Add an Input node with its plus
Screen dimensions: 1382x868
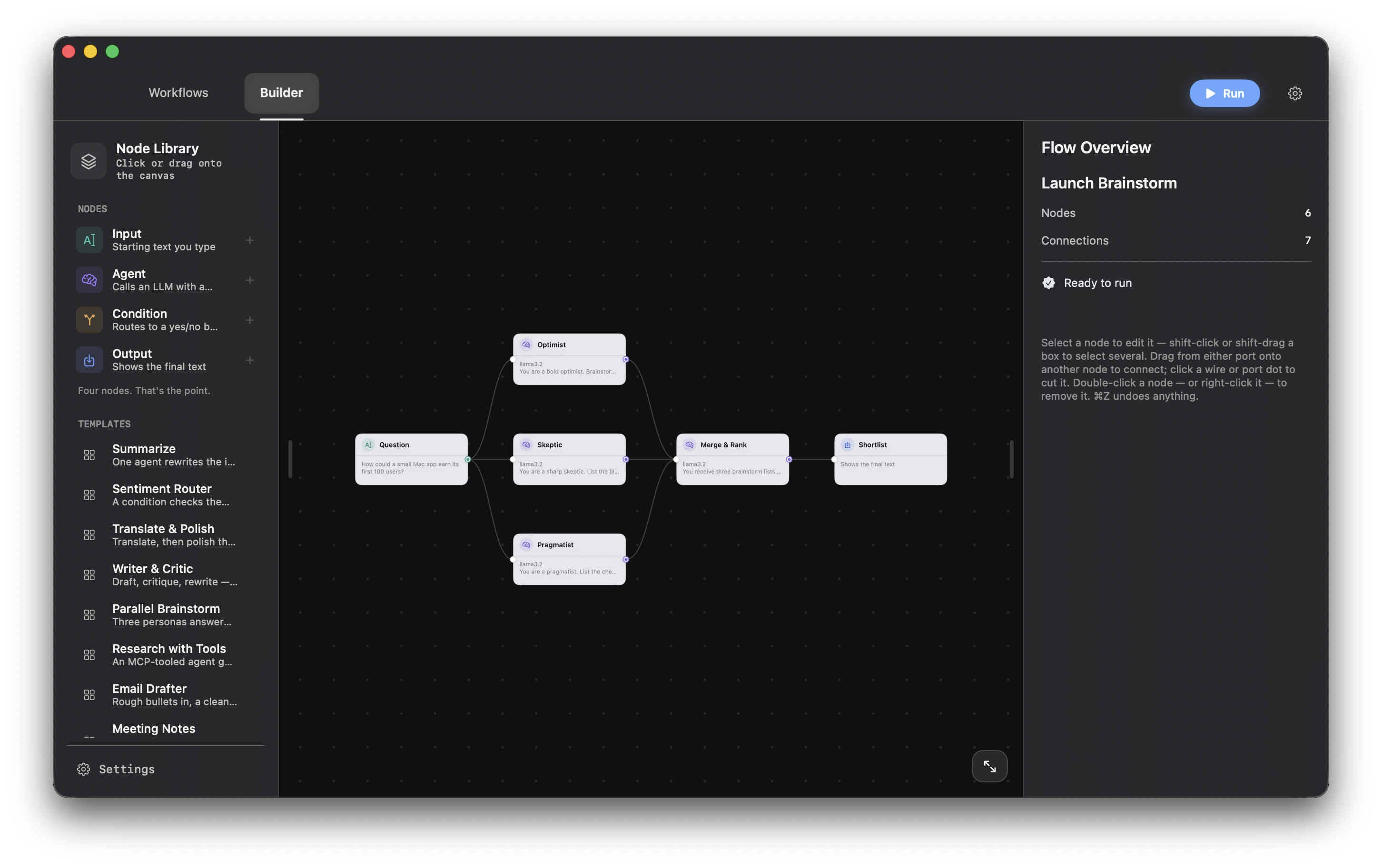point(250,240)
